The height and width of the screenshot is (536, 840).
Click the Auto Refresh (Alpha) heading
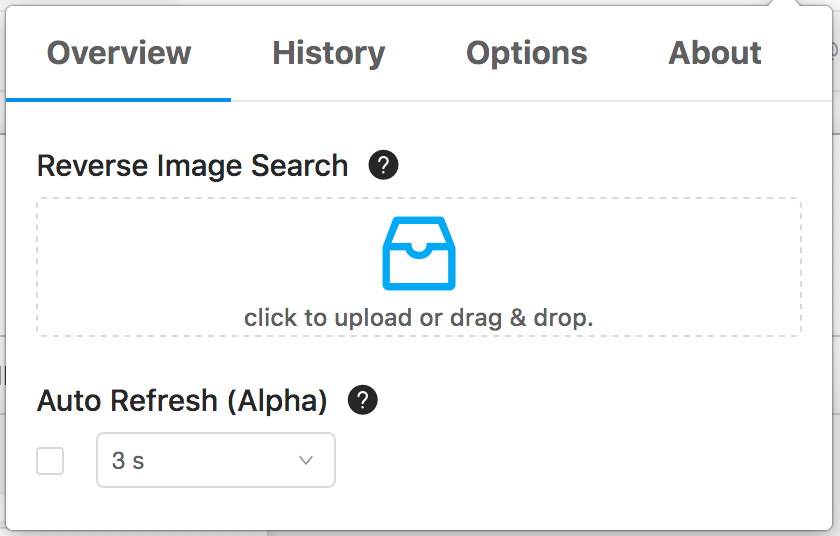tap(182, 401)
